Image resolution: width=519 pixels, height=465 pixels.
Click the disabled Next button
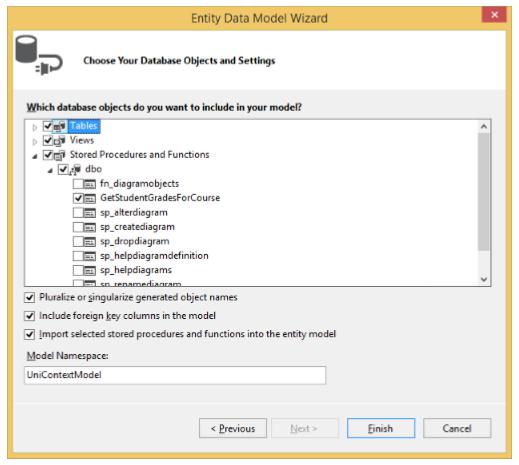[x=305, y=428]
